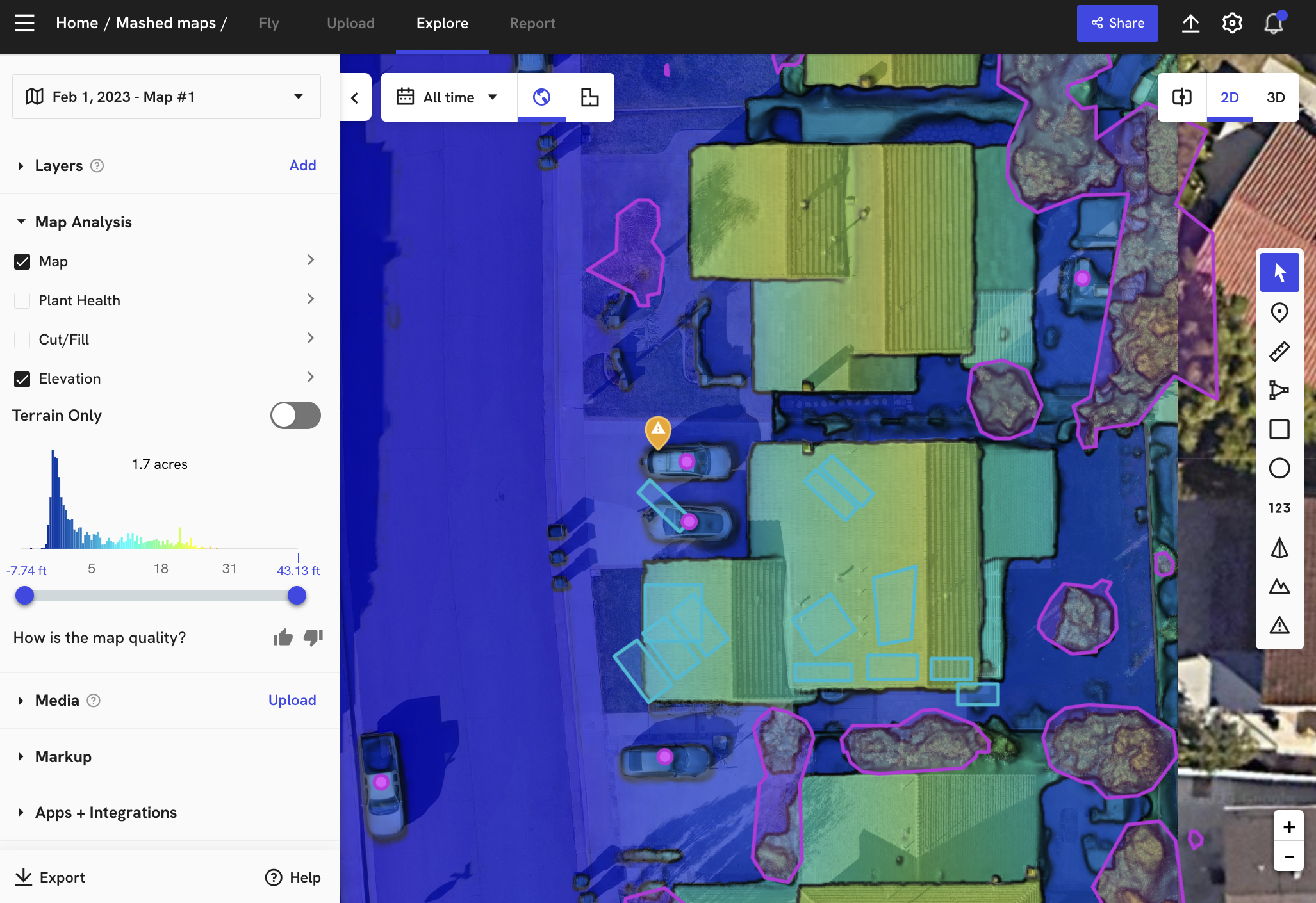Open the All time date filter
This screenshot has height=903, width=1316.
pyautogui.click(x=448, y=97)
